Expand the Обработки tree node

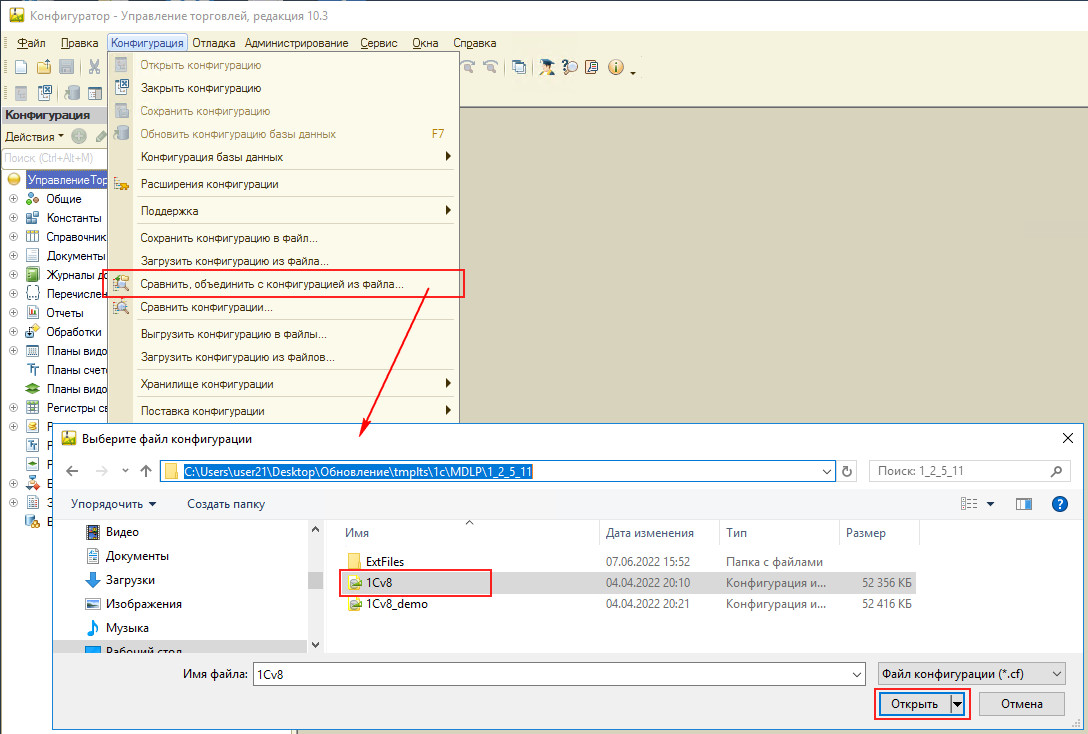click(13, 332)
